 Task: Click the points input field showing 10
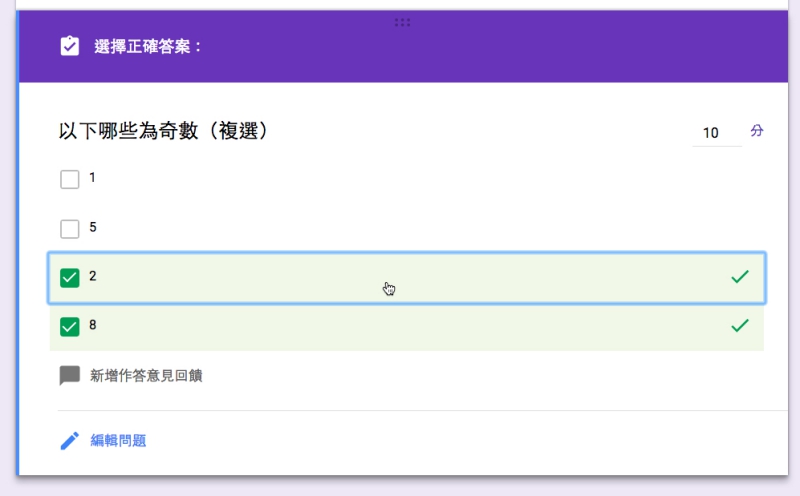(x=715, y=133)
